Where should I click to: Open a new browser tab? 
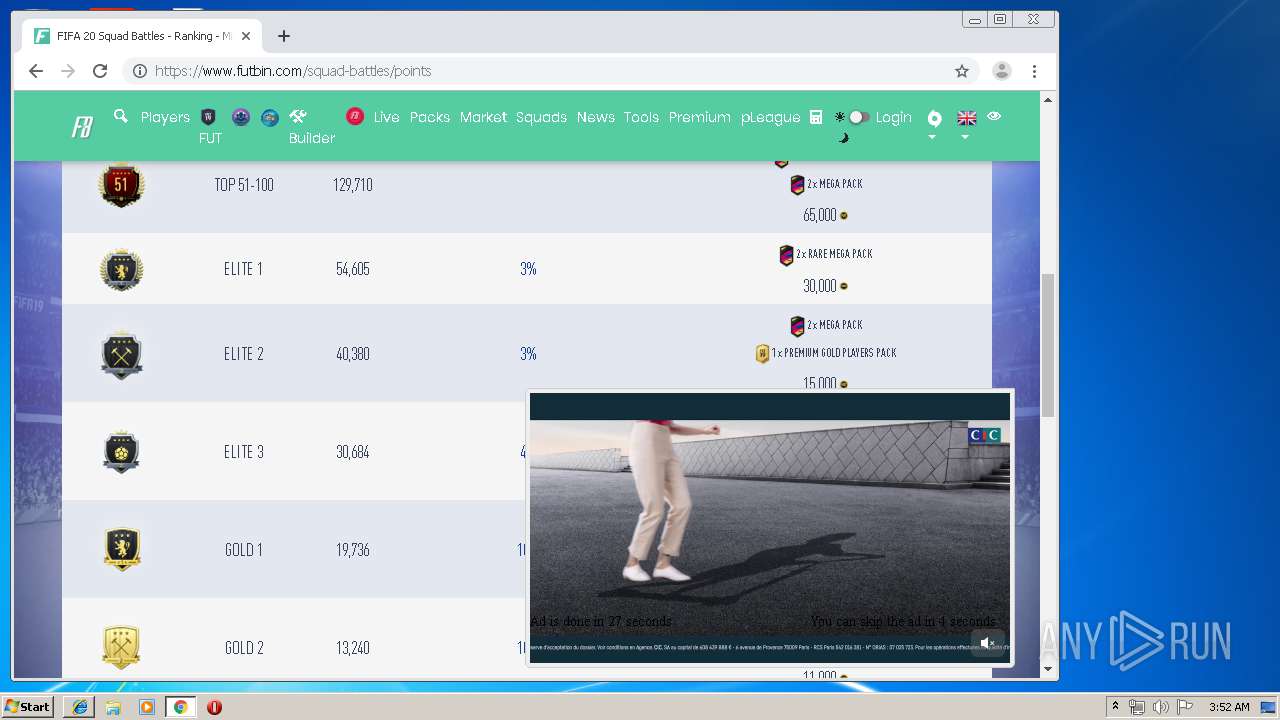click(284, 36)
